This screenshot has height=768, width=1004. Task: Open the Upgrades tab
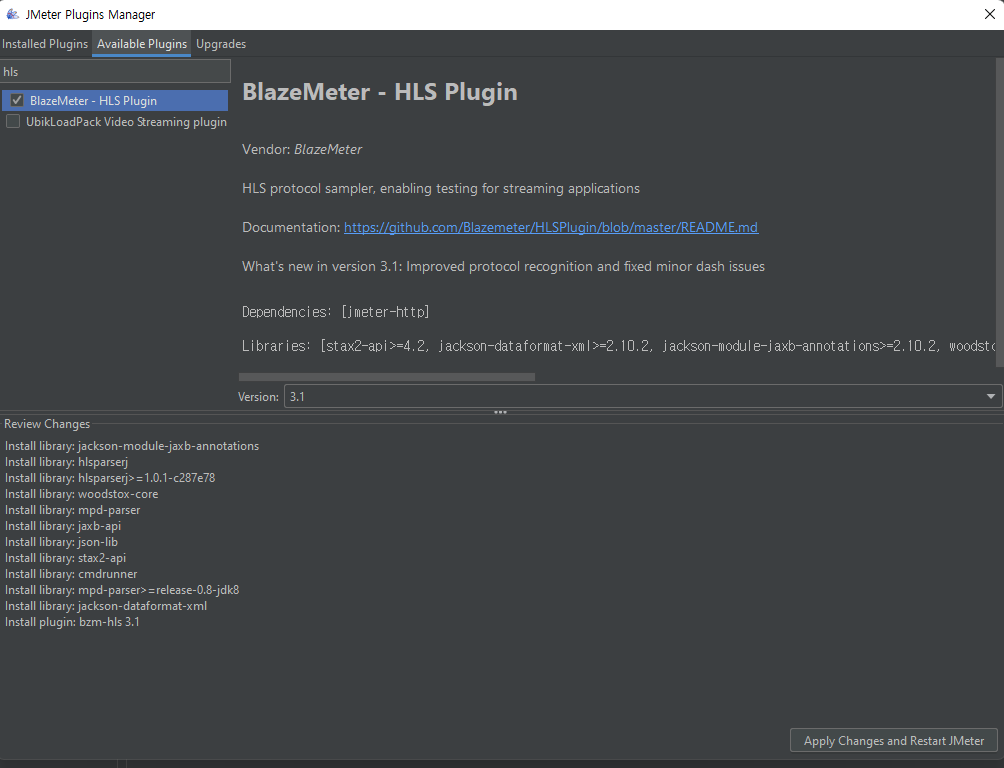pos(221,44)
